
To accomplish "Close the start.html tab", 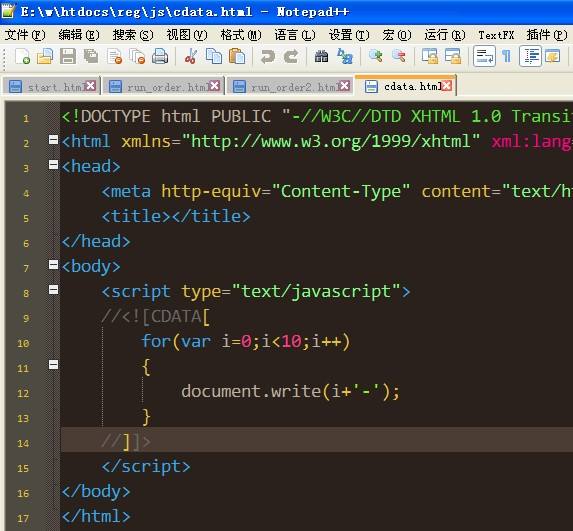I will (90, 86).
